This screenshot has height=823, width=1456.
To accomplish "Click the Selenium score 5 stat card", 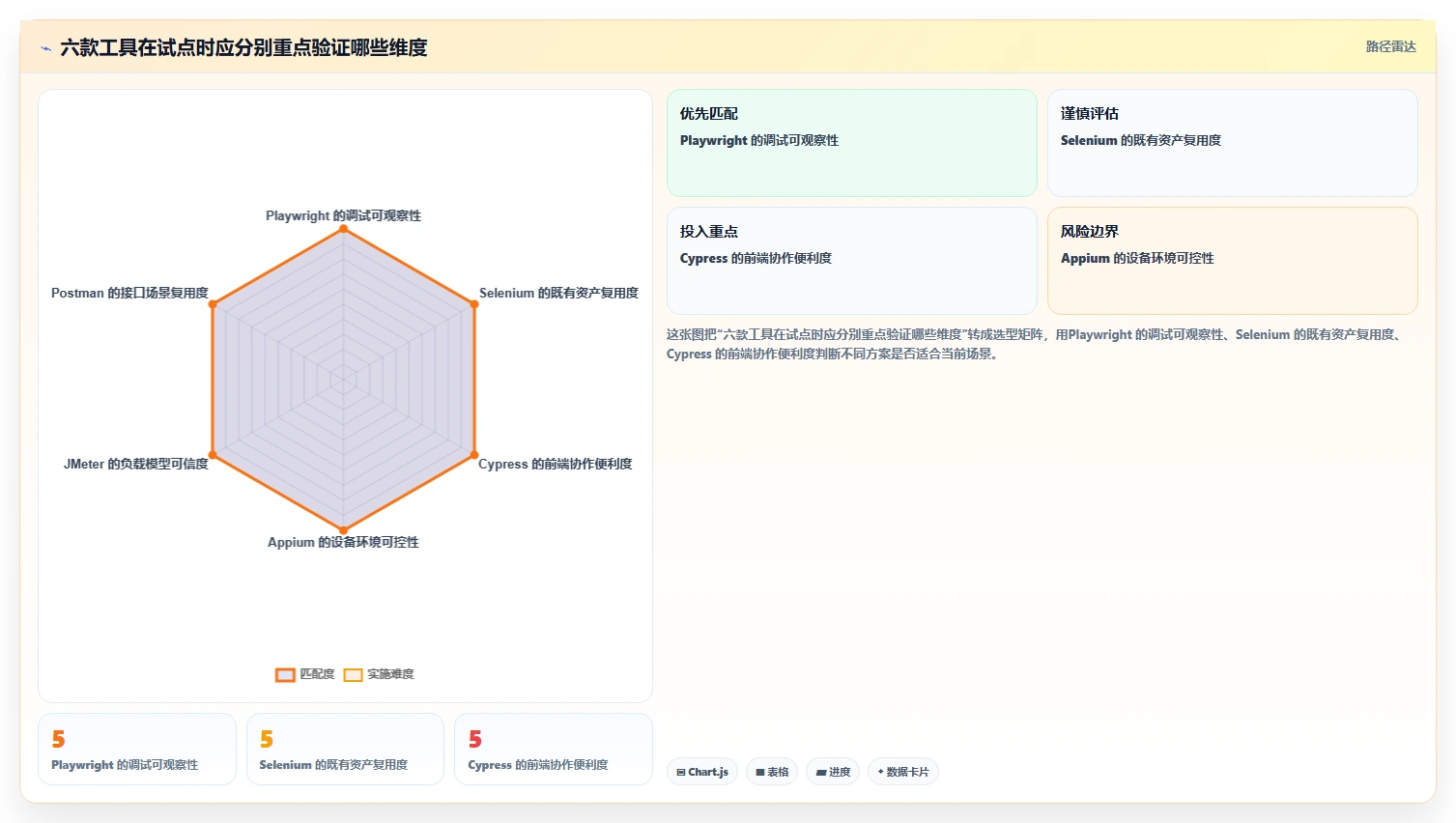I will pyautogui.click(x=345, y=749).
